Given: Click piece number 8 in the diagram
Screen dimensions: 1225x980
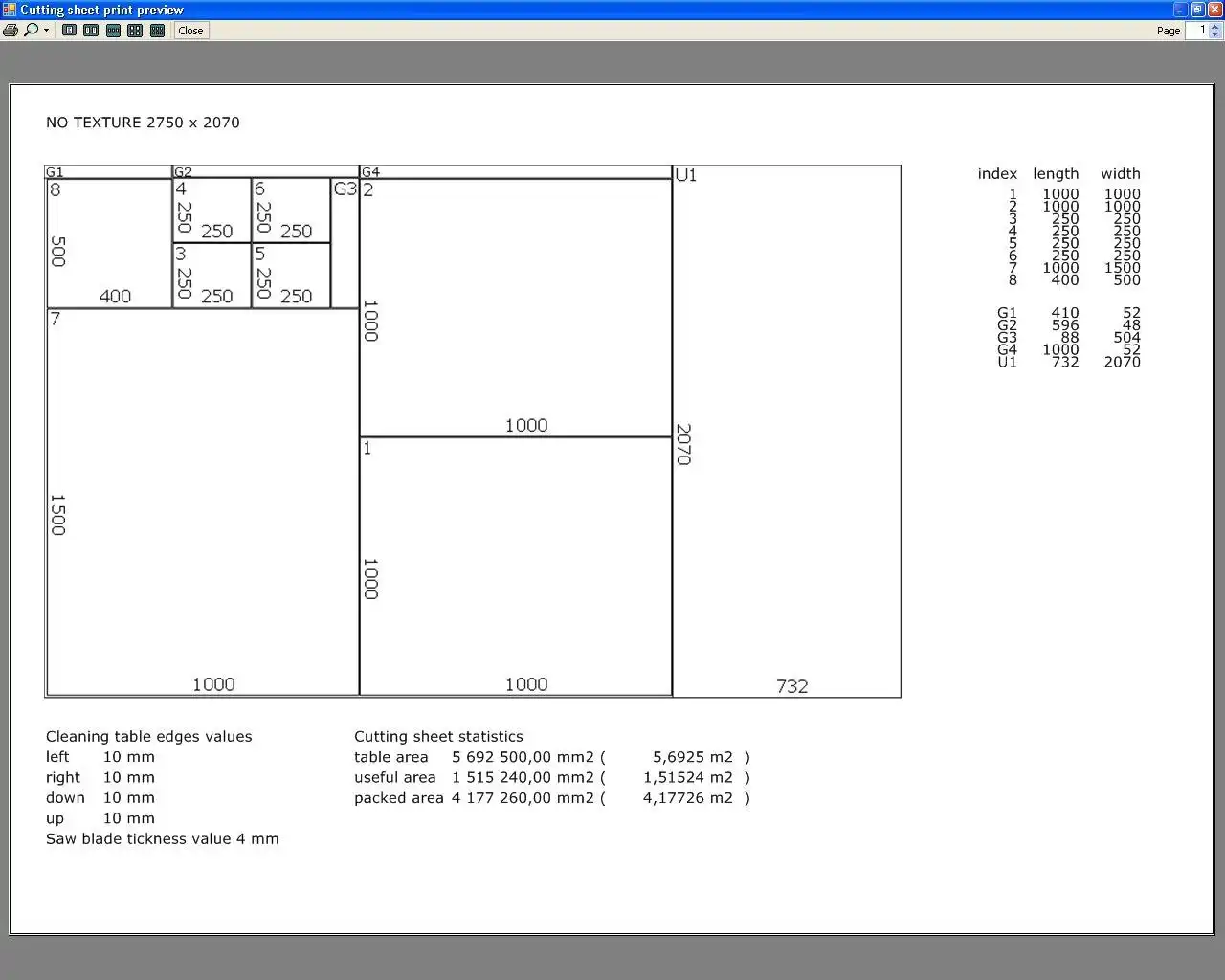Looking at the screenshot, I should coord(56,189).
